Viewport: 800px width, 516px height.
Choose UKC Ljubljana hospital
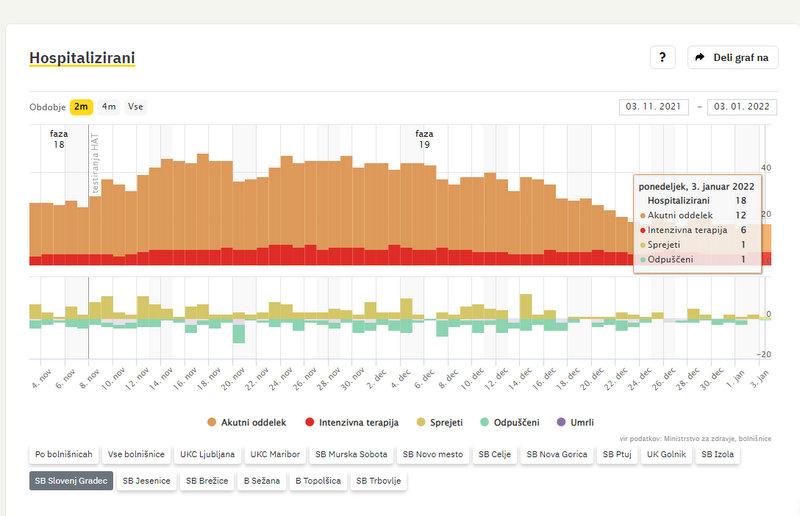pos(207,454)
